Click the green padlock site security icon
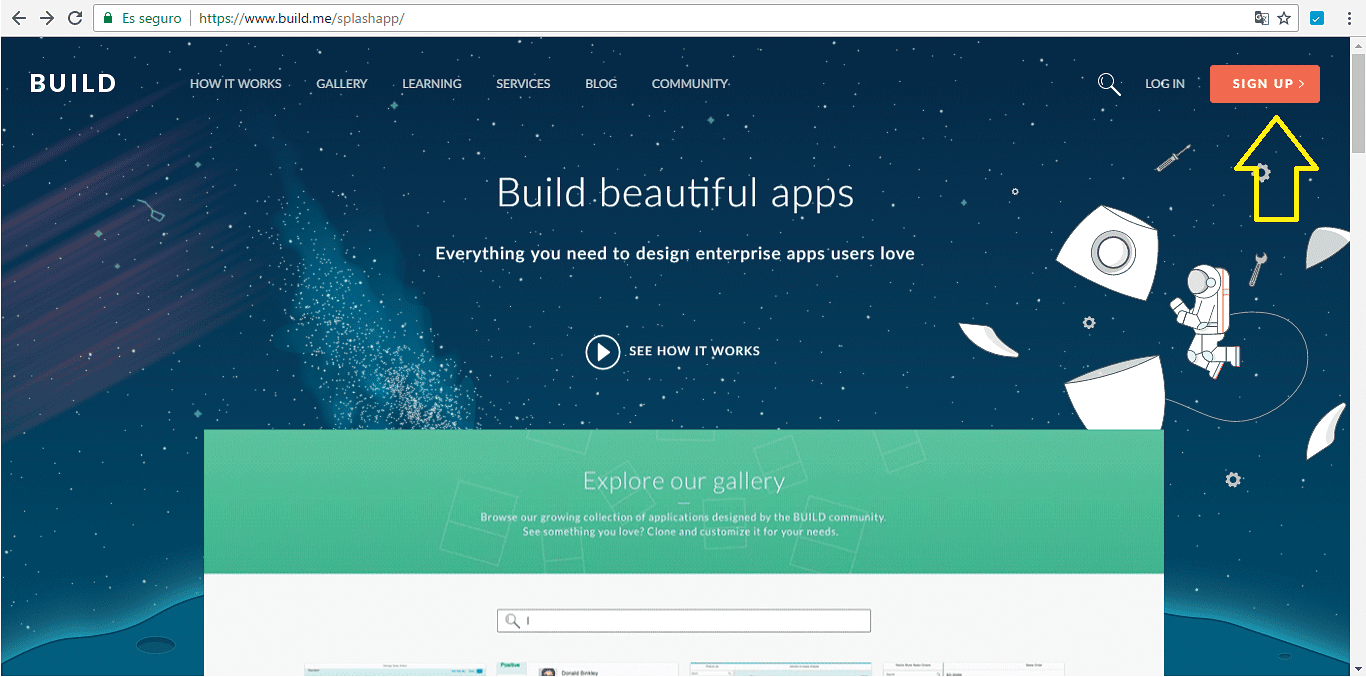This screenshot has height=677, width=1366. point(108,18)
